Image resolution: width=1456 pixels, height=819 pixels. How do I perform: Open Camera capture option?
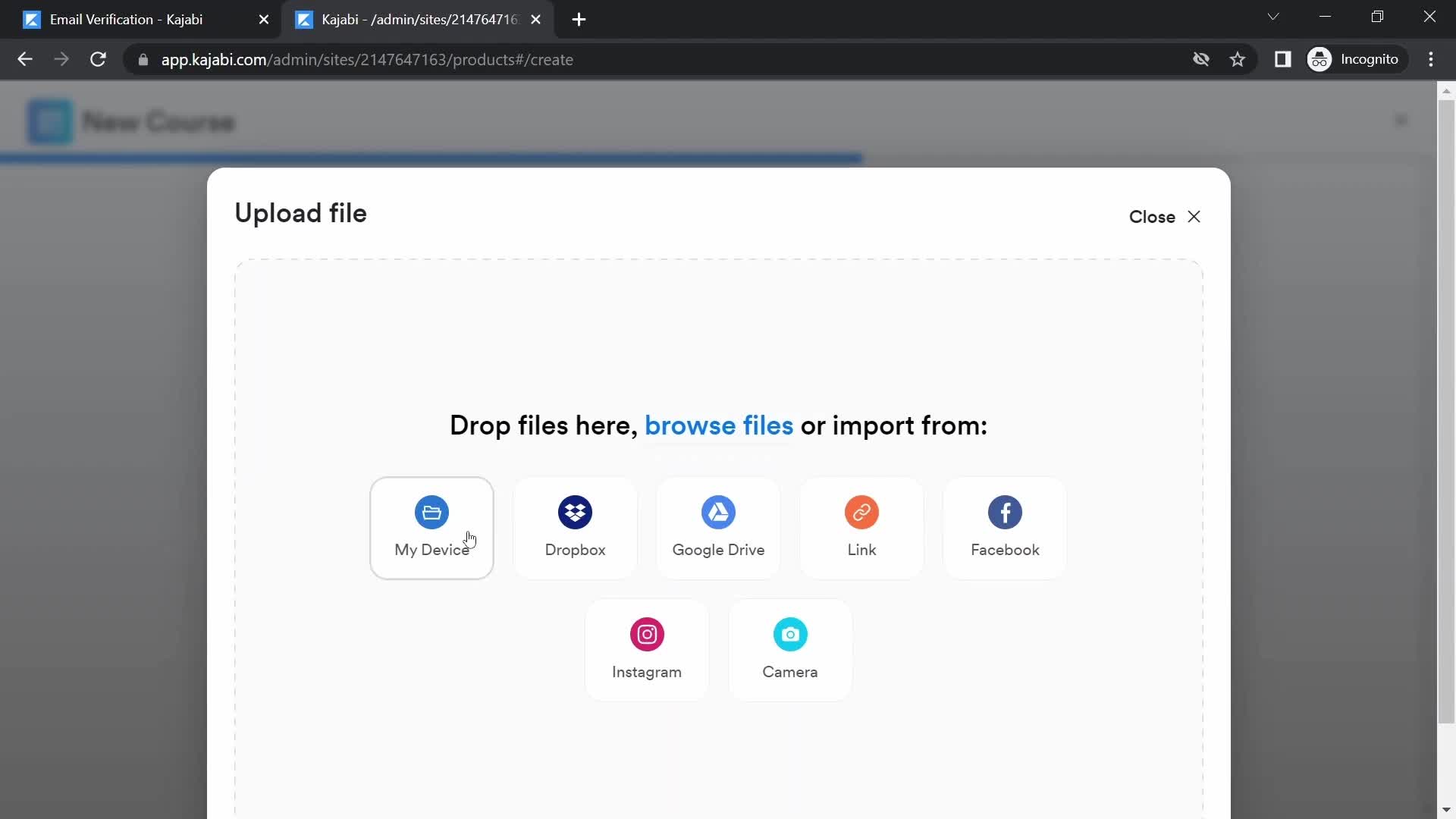click(x=790, y=650)
